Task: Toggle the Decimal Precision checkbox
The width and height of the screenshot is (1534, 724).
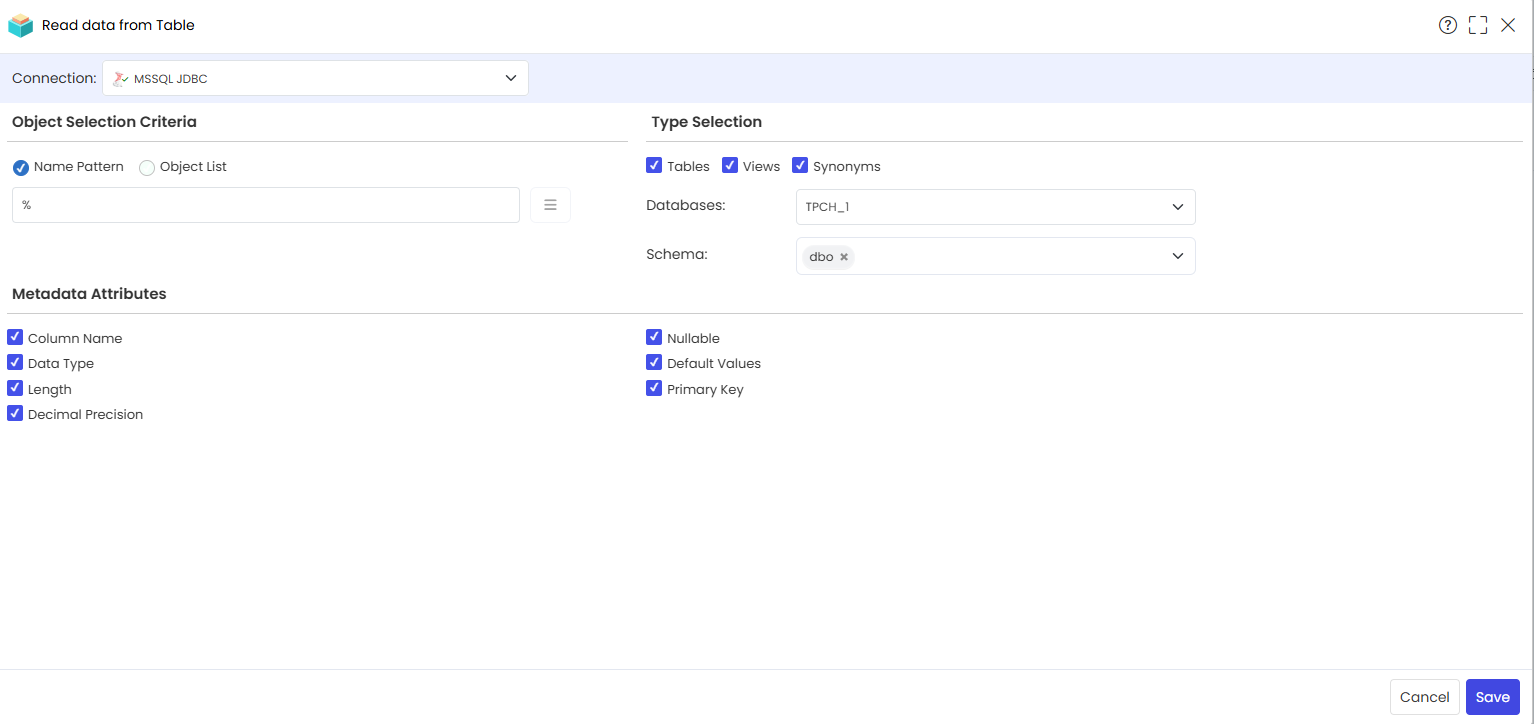Action: click(x=15, y=413)
